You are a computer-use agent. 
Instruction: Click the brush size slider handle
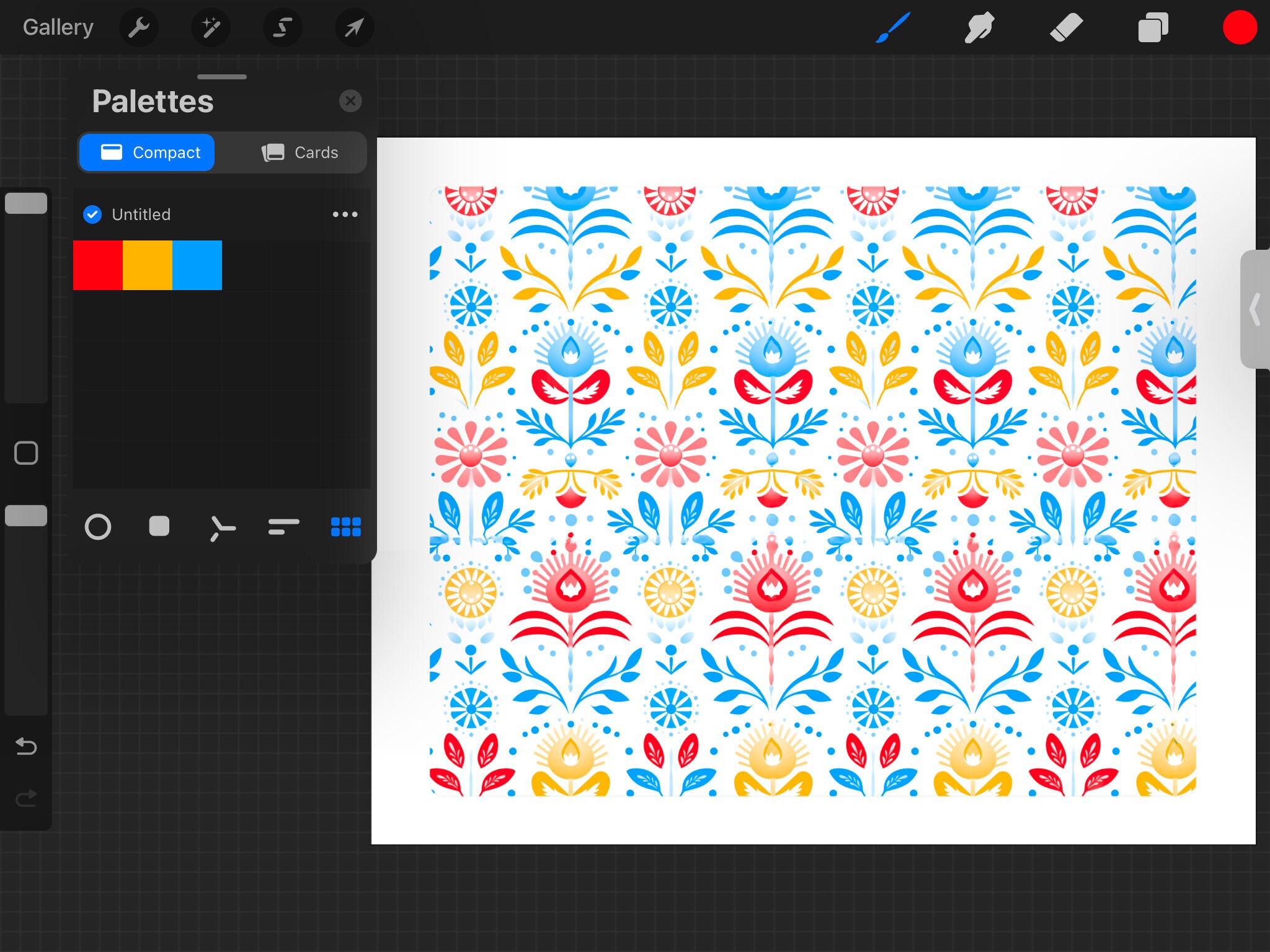point(26,203)
